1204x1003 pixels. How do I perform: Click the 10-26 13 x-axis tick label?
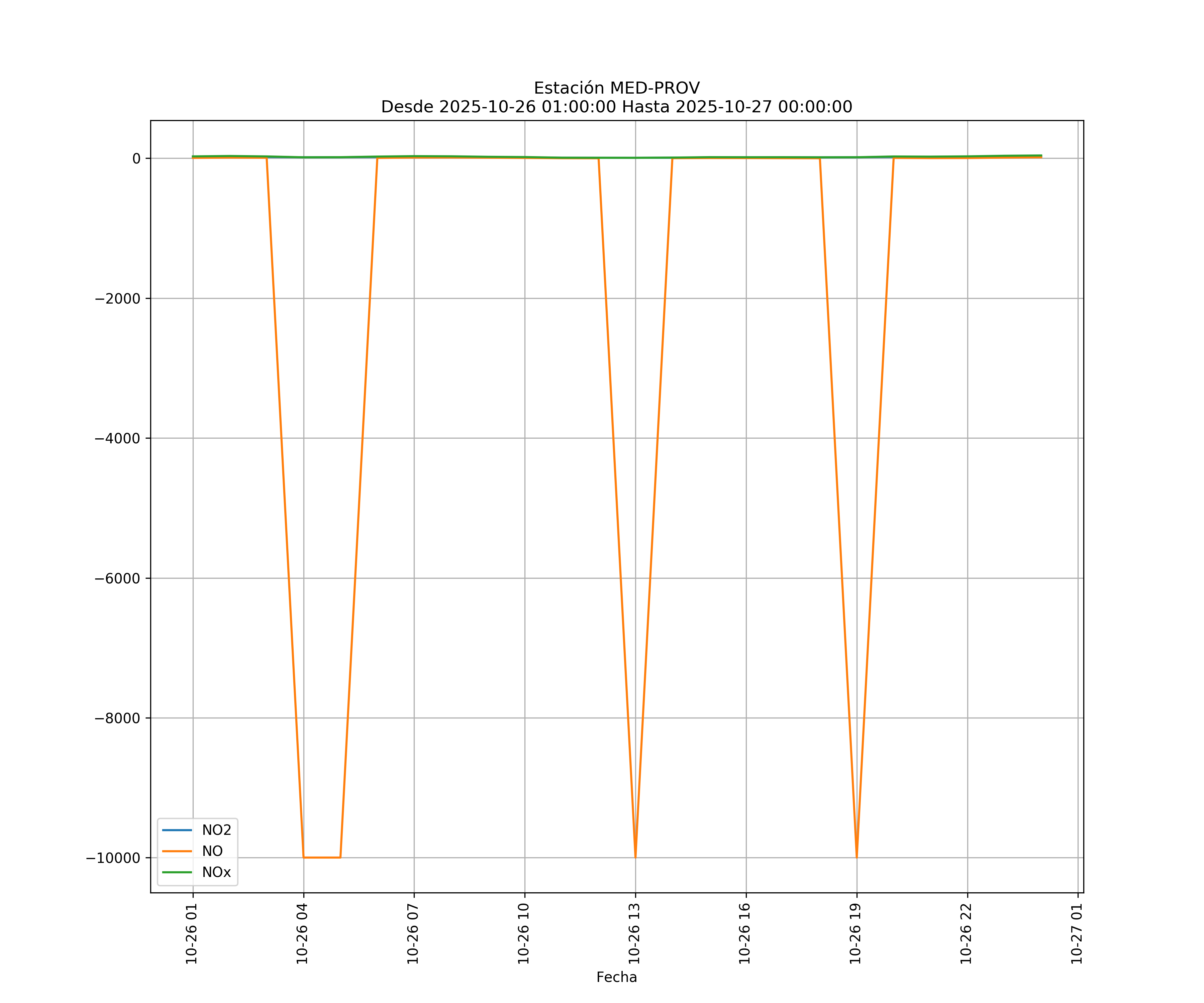(x=634, y=934)
